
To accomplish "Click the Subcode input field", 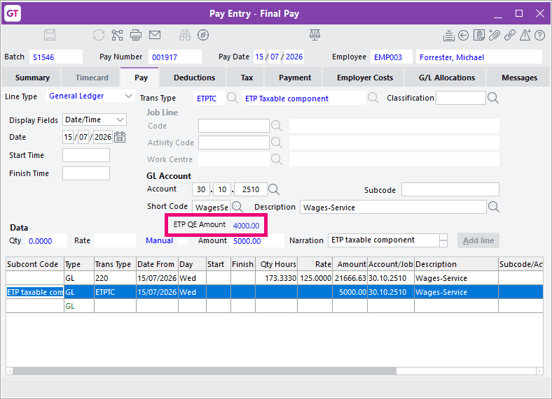I will (x=450, y=189).
